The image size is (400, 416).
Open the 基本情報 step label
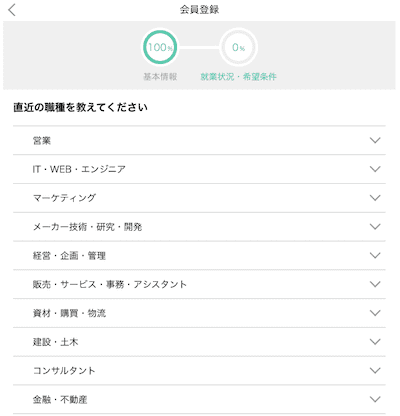point(160,77)
